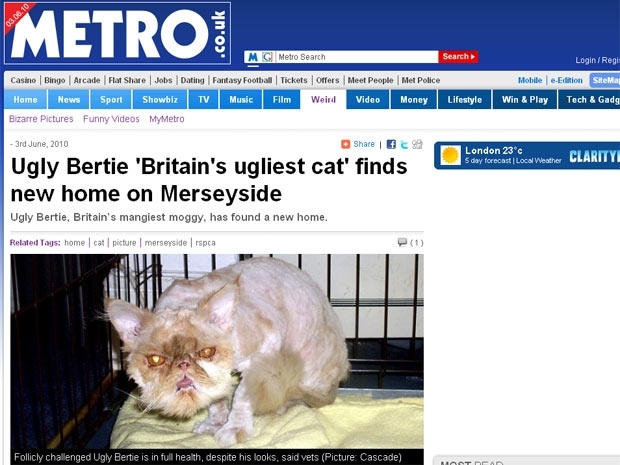Share the article on Facebook
The width and height of the screenshot is (620, 465).
click(391, 144)
